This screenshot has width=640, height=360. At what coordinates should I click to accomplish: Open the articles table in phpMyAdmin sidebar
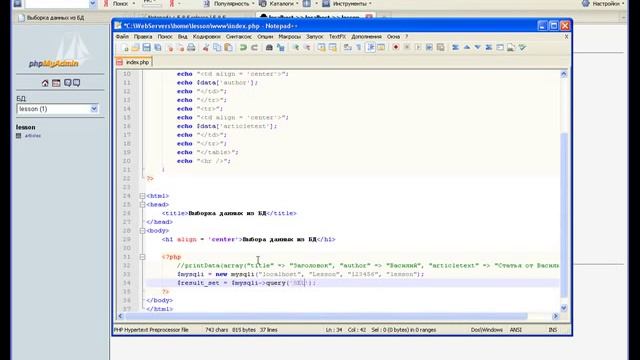[x=33, y=136]
